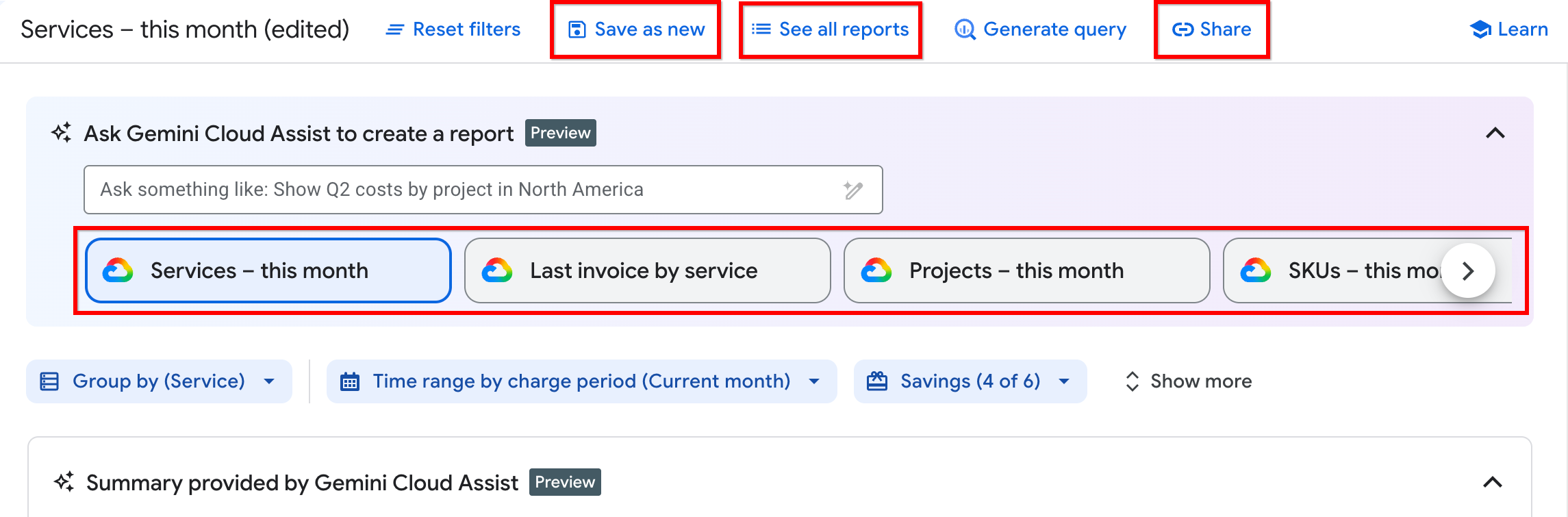
Task: Click the Preview badge beside Ask Gemini heading
Action: click(x=561, y=133)
